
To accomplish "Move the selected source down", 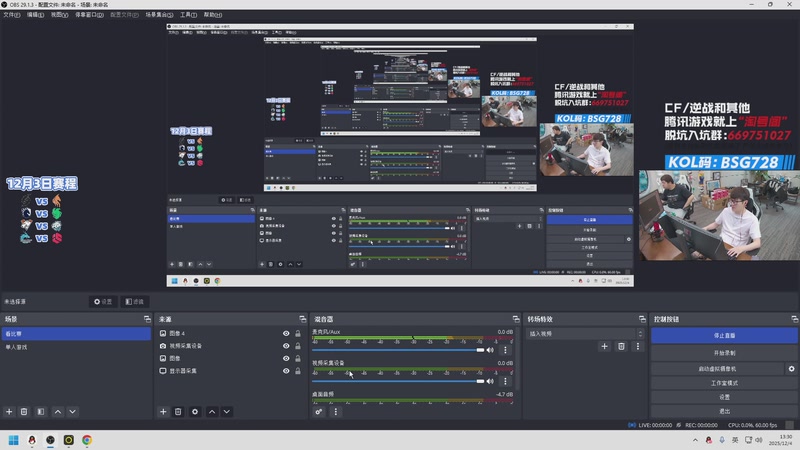I will pos(227,412).
